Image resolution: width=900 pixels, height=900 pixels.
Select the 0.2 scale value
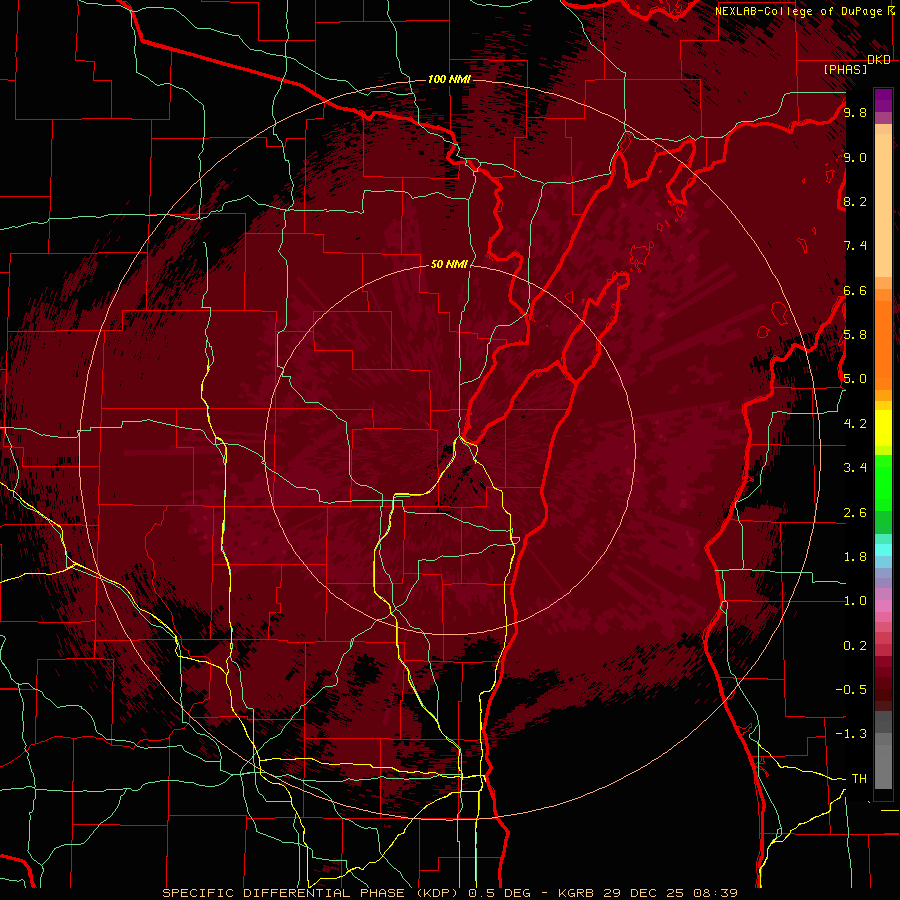855,646
